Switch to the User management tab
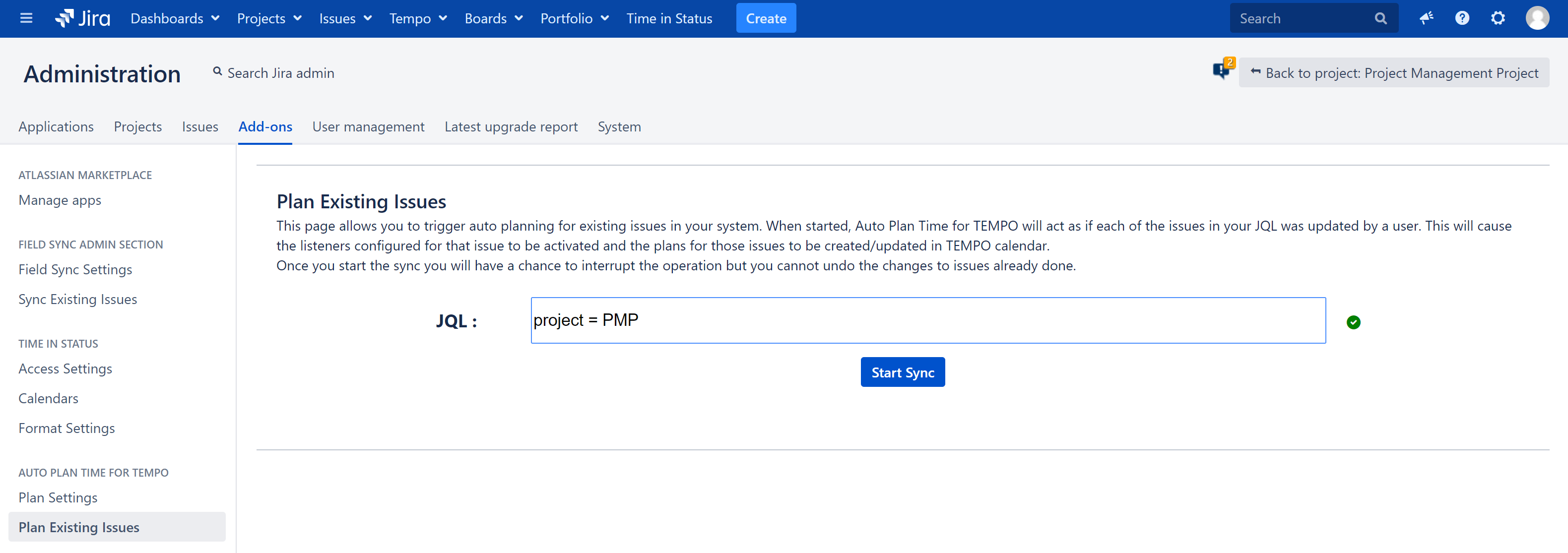This screenshot has height=553, width=1568. click(x=368, y=126)
